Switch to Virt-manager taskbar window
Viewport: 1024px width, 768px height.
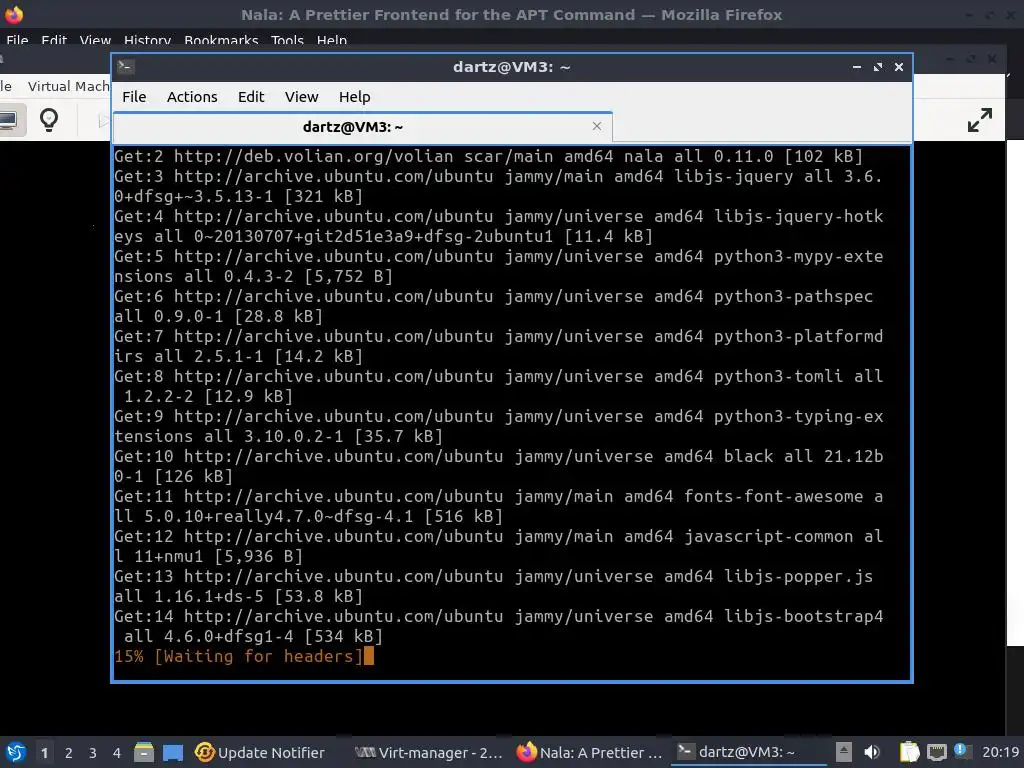(x=428, y=752)
